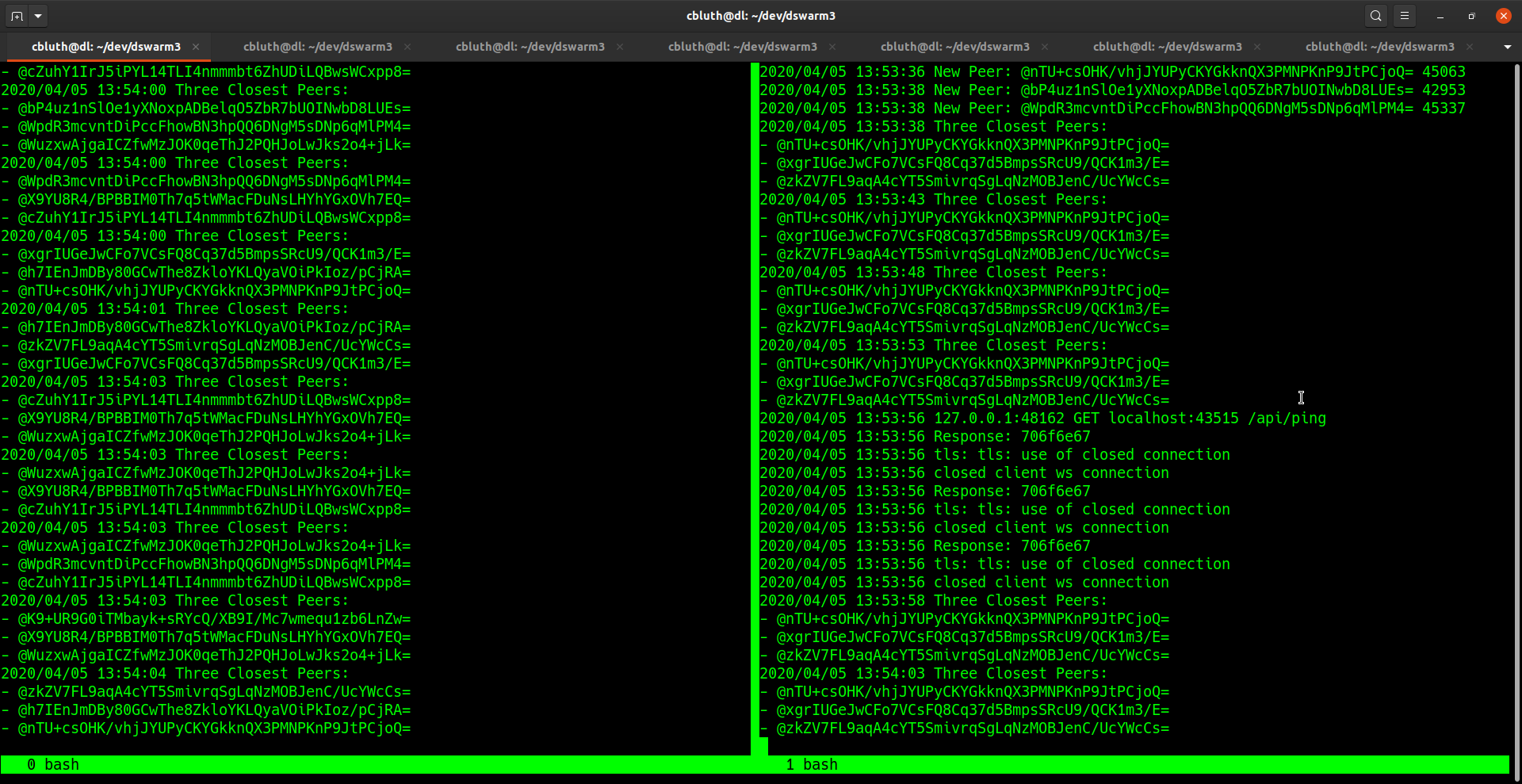The width and height of the screenshot is (1522, 784).
Task: Switch to the sixth terminal tab
Action: pyautogui.click(x=1168, y=47)
